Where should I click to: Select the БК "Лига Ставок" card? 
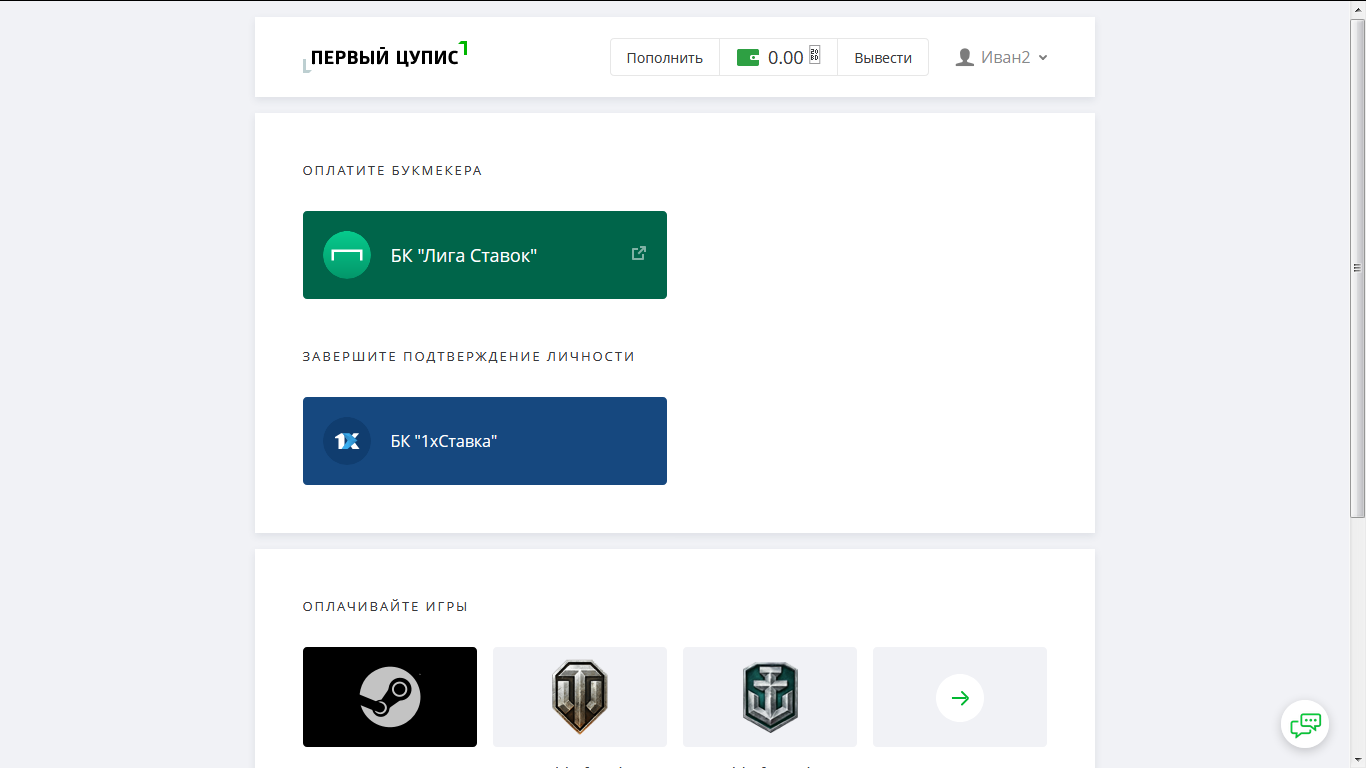pos(485,255)
